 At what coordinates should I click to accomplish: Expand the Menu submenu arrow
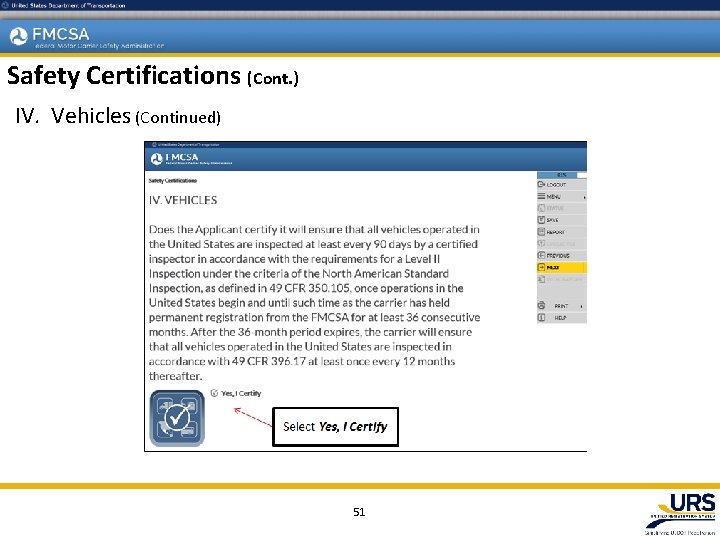[x=584, y=197]
